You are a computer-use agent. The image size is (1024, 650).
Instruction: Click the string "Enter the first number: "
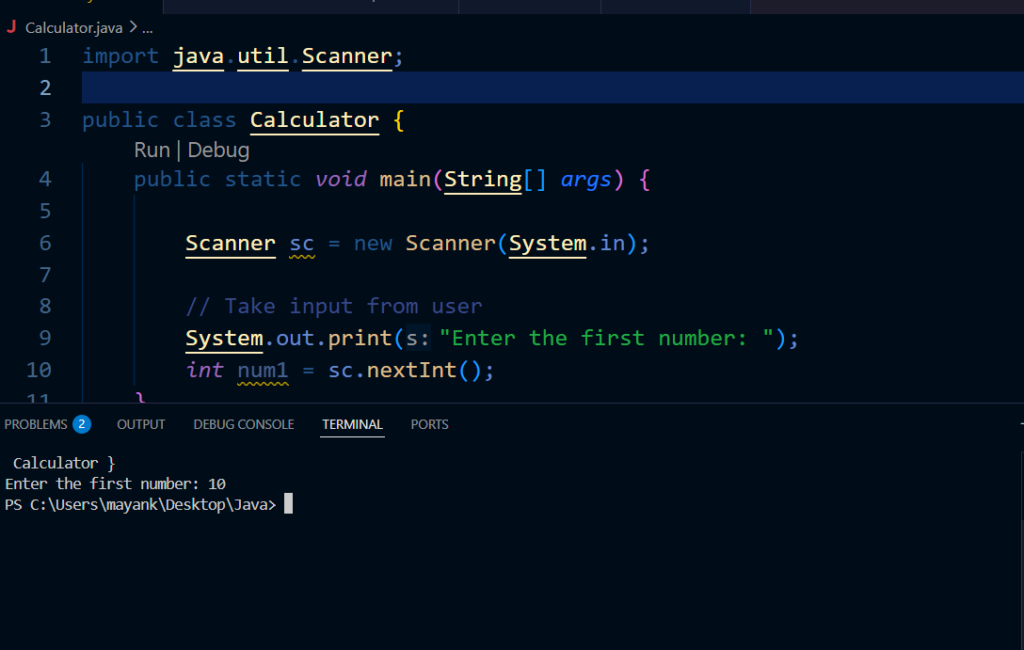tap(607, 338)
